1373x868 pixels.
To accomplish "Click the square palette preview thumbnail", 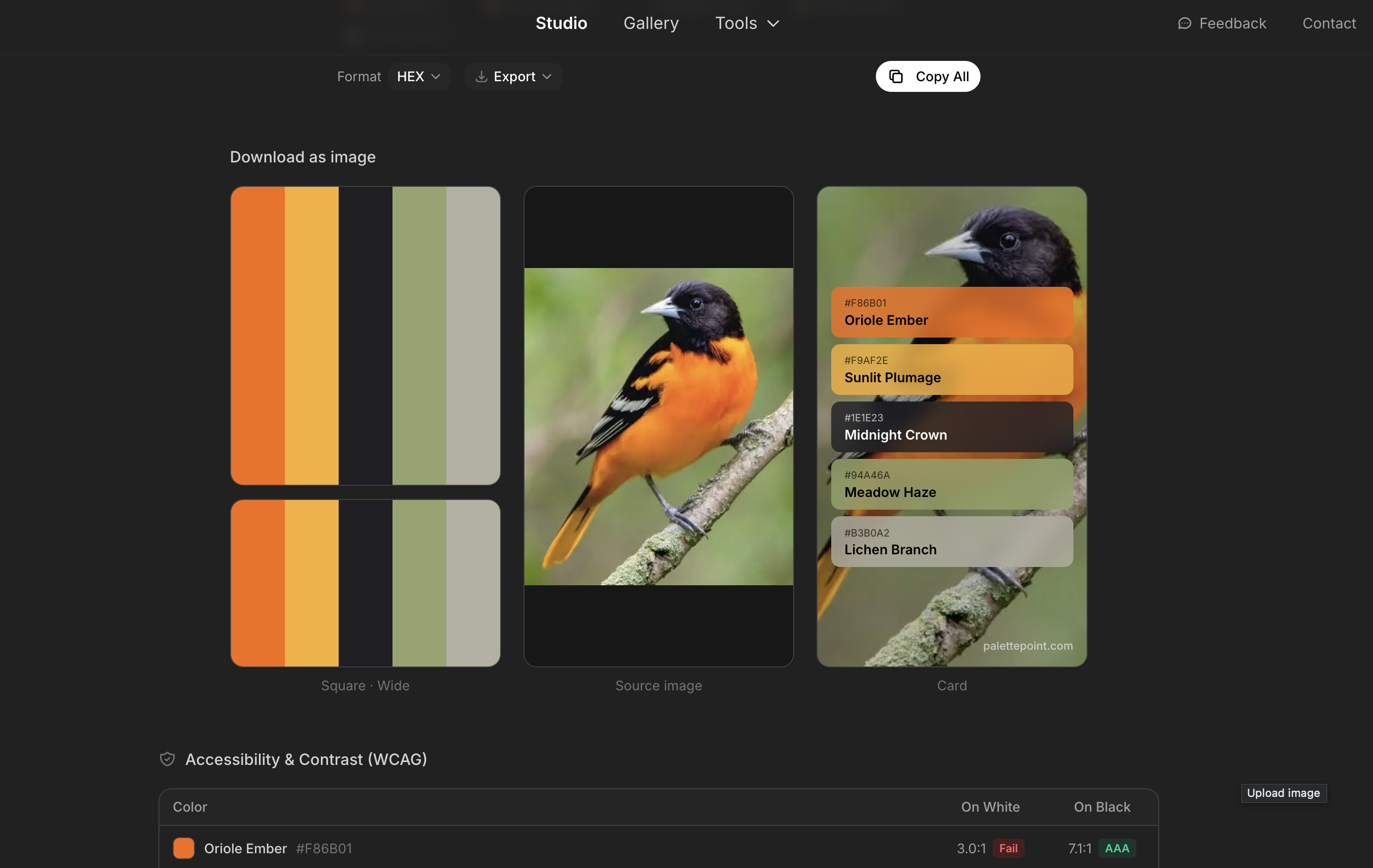I will [365, 335].
